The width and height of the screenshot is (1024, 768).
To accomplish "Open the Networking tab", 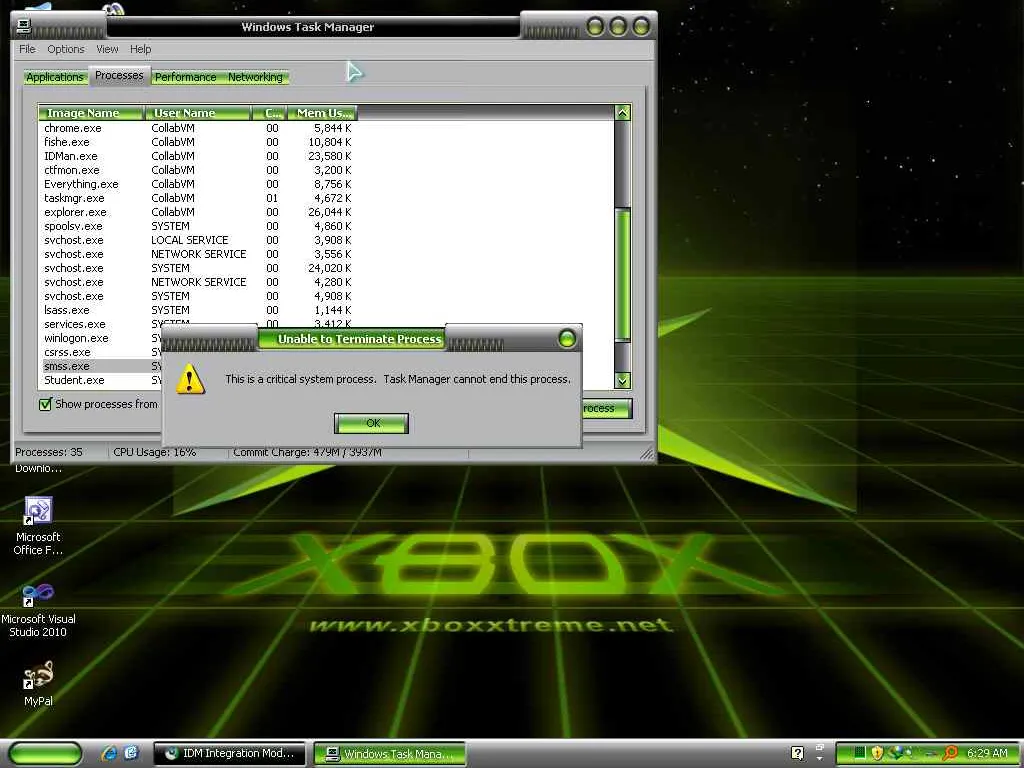I will click(x=255, y=77).
